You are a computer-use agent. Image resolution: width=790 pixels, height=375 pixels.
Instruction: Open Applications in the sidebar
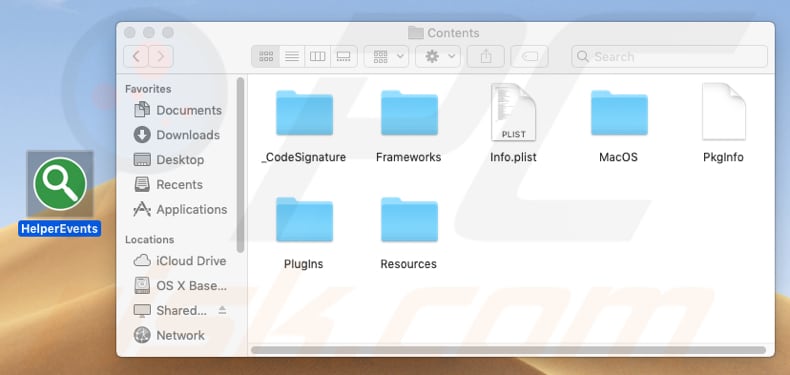tap(180, 209)
